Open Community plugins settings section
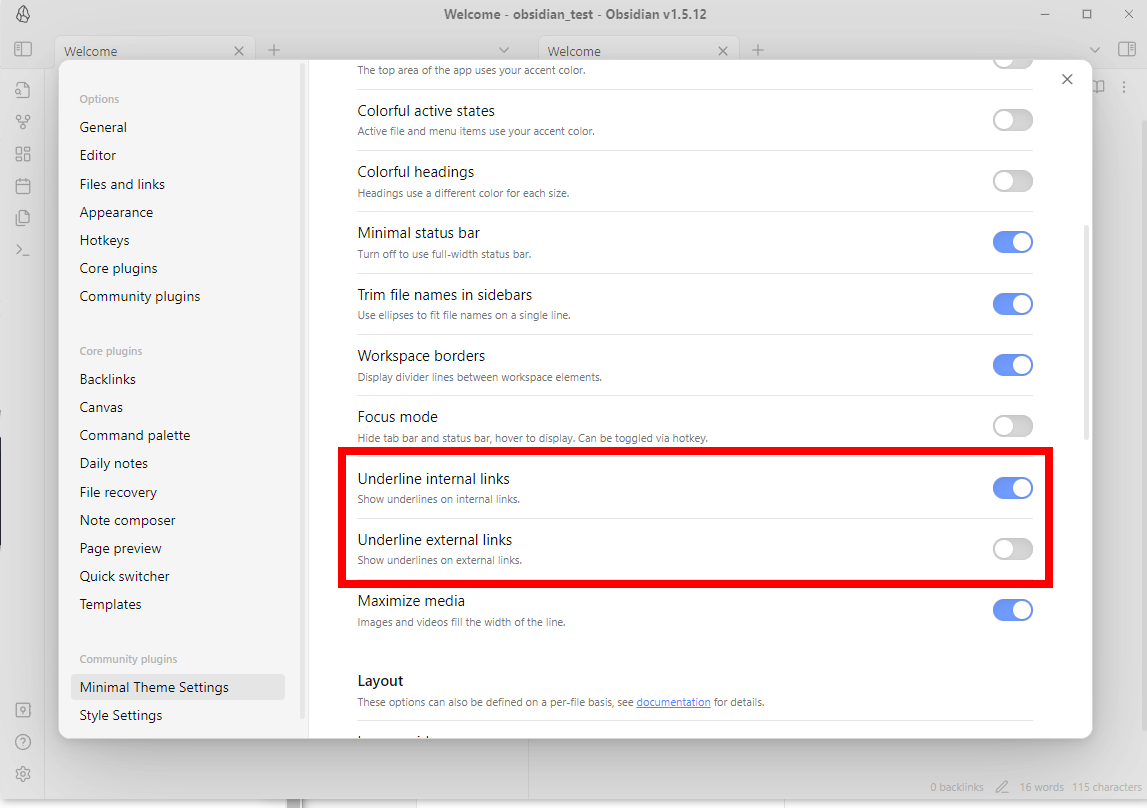 pos(178,296)
